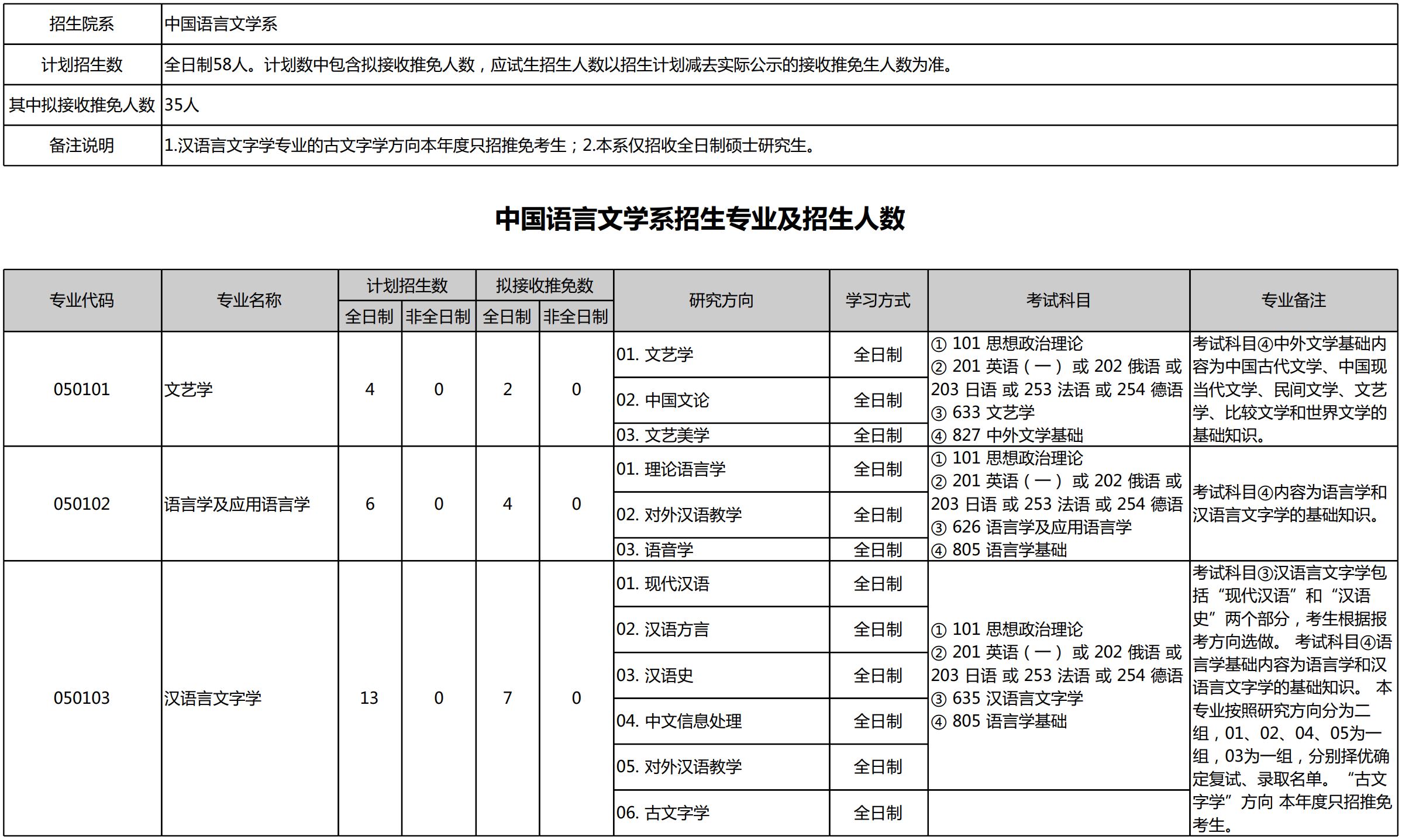Click the 专业代码 column header

point(82,300)
